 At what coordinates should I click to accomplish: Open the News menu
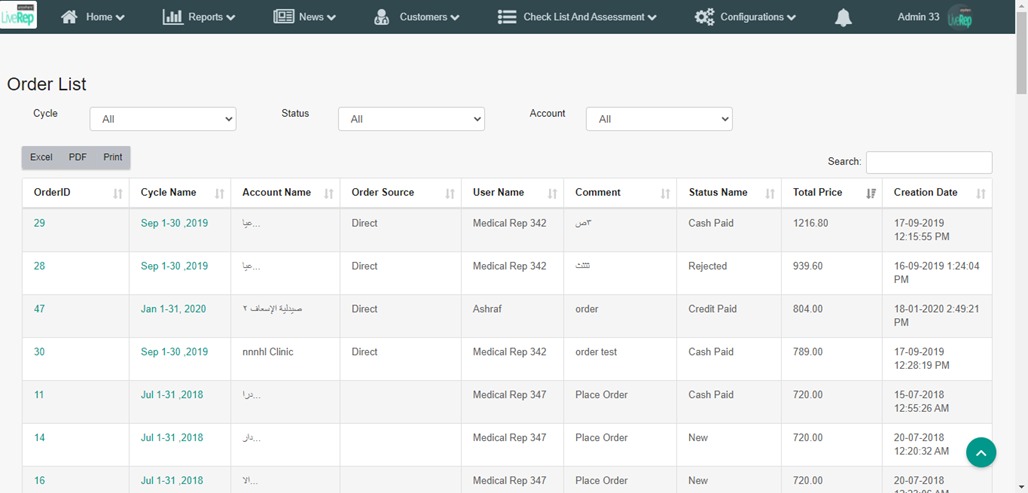tap(304, 17)
